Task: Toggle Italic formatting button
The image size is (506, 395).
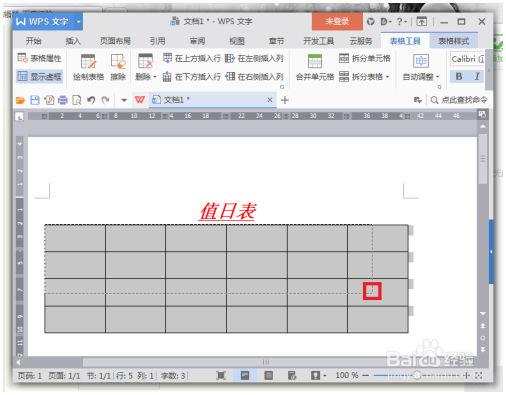Action: coord(477,76)
